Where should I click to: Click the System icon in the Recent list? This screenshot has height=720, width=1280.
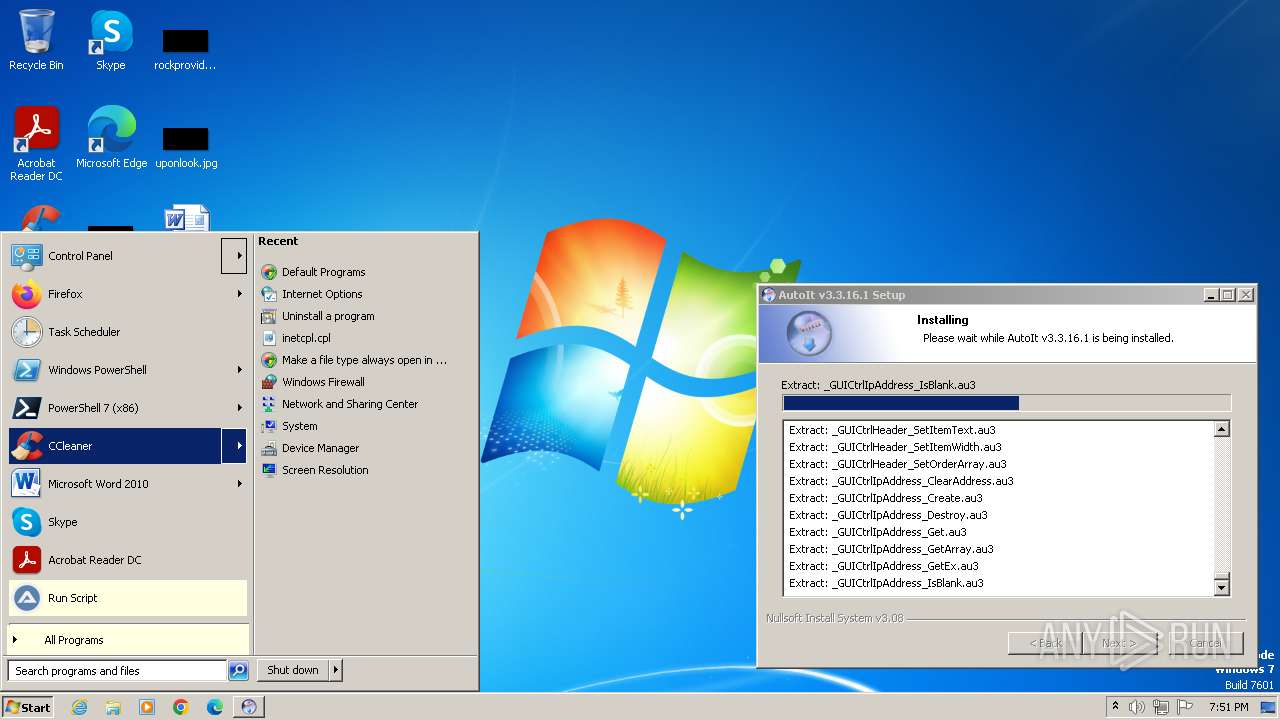tap(268, 426)
